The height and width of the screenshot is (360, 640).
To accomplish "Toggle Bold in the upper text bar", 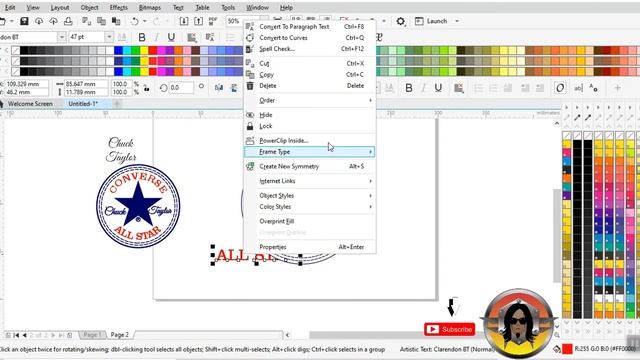I will tap(142, 38).
